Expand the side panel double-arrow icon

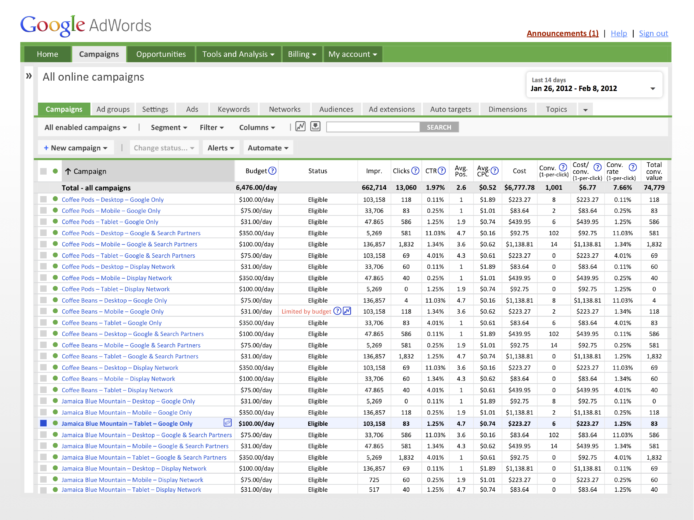click(29, 76)
